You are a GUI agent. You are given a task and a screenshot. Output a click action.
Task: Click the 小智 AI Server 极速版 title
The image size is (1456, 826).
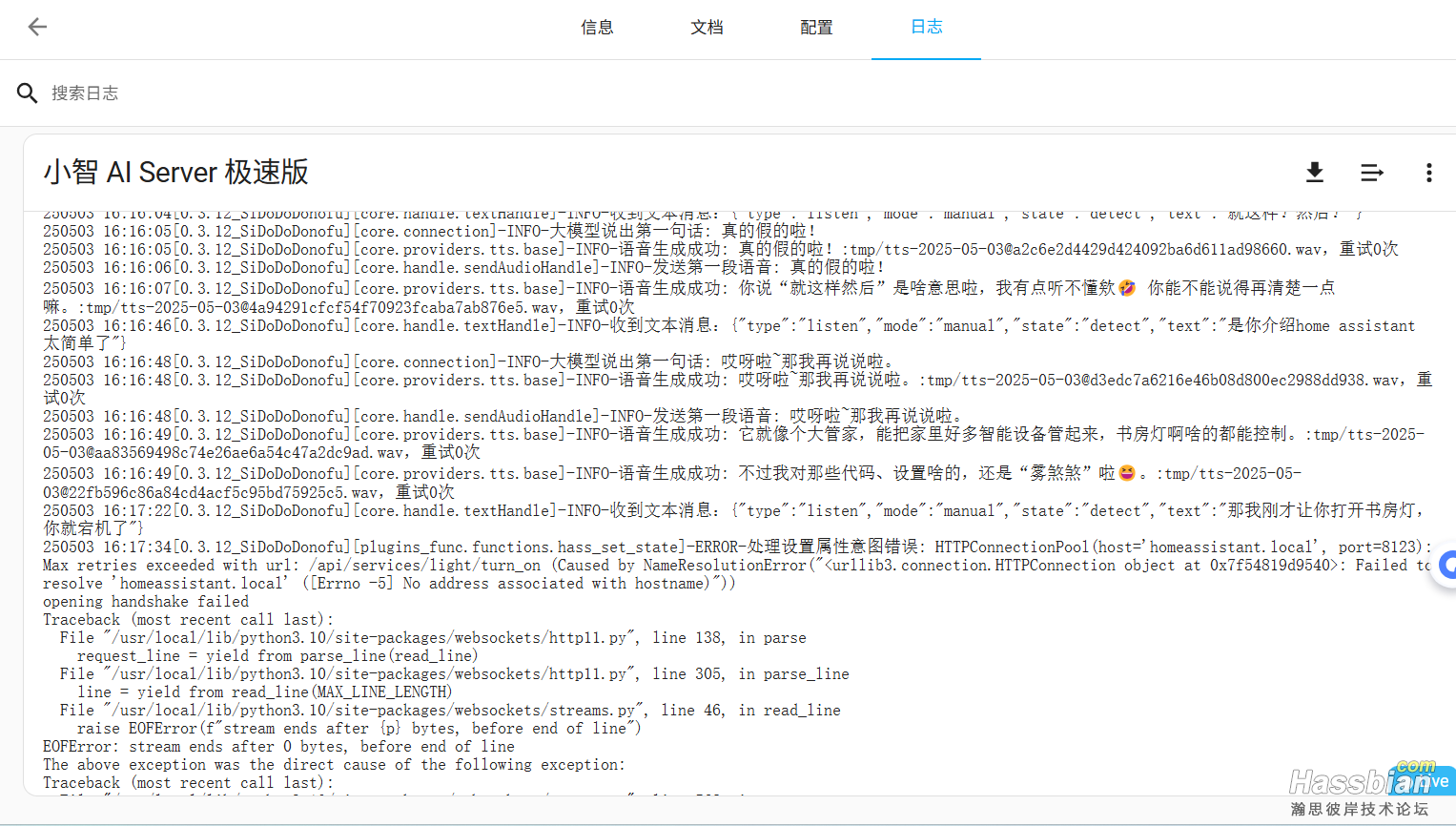[x=176, y=173]
